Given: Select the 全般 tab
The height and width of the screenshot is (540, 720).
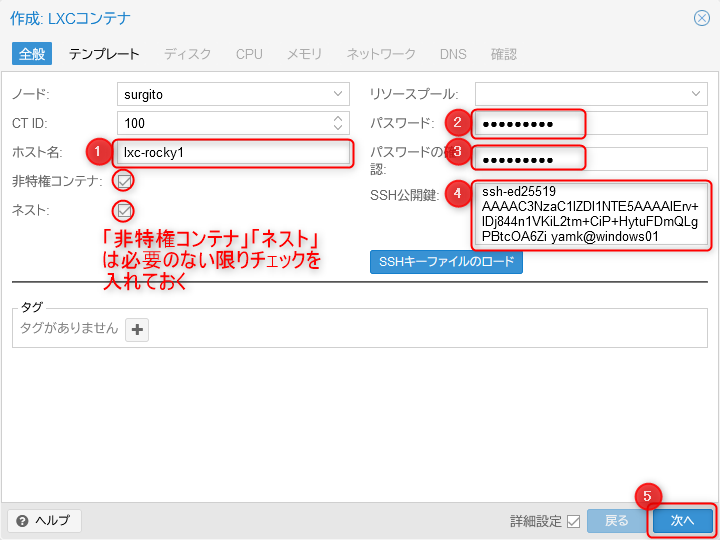Looking at the screenshot, I should point(32,54).
